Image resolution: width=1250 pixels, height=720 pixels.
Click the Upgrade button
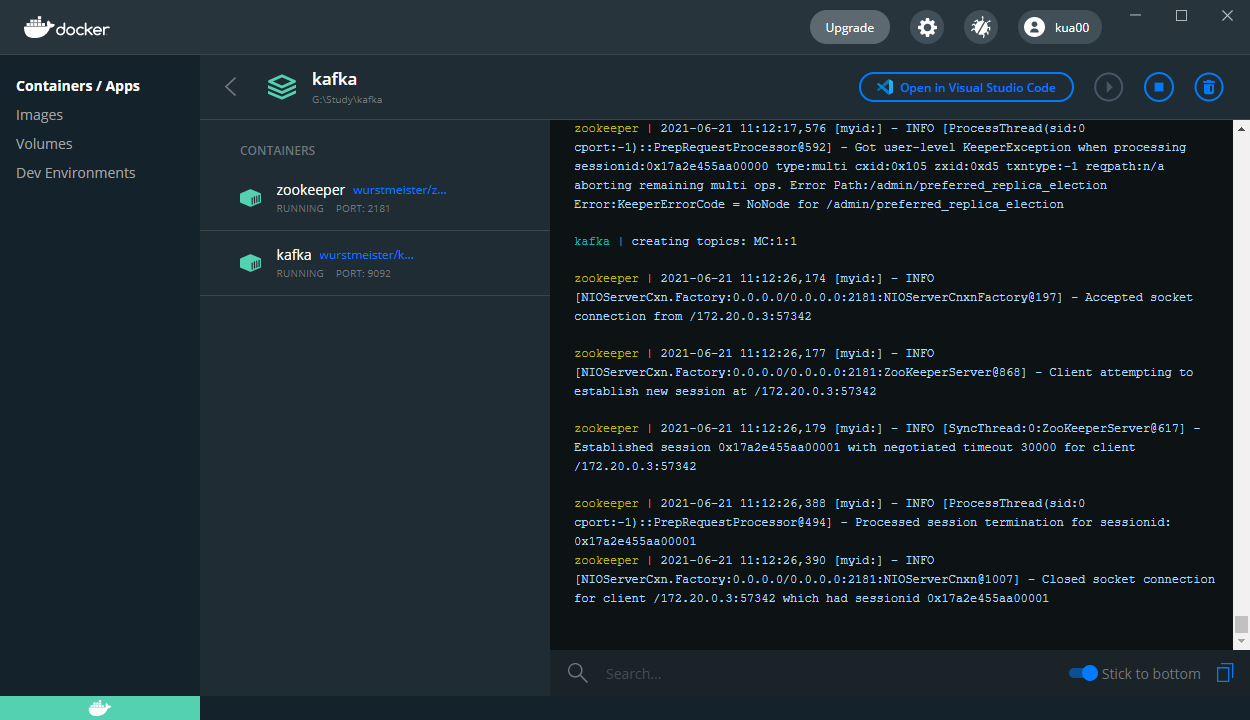pos(850,28)
